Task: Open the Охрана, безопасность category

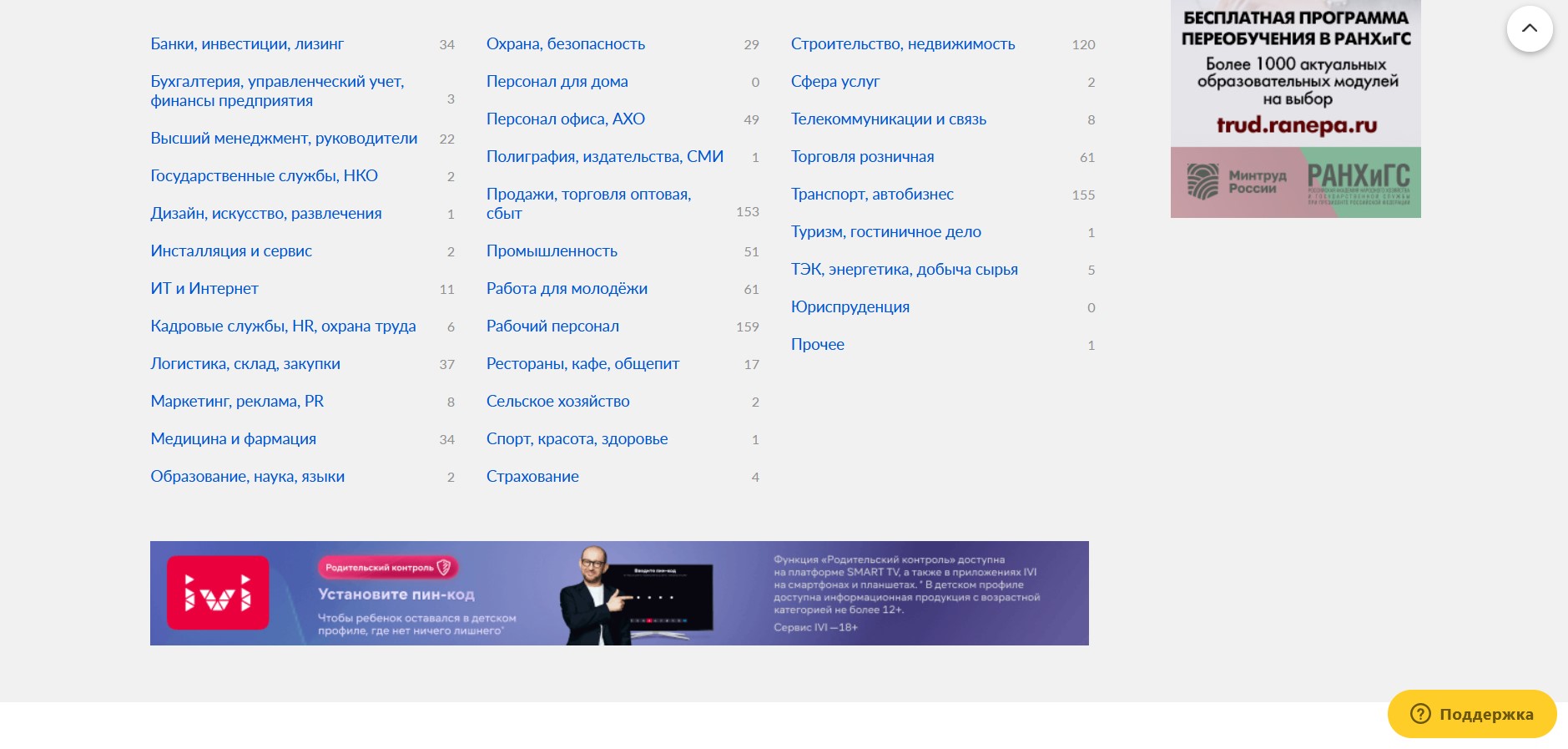Action: click(566, 44)
